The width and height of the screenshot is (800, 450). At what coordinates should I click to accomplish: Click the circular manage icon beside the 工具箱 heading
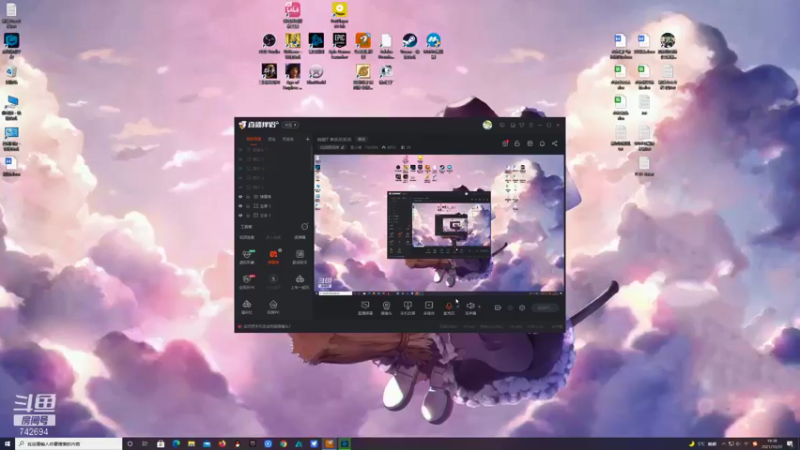click(x=305, y=227)
